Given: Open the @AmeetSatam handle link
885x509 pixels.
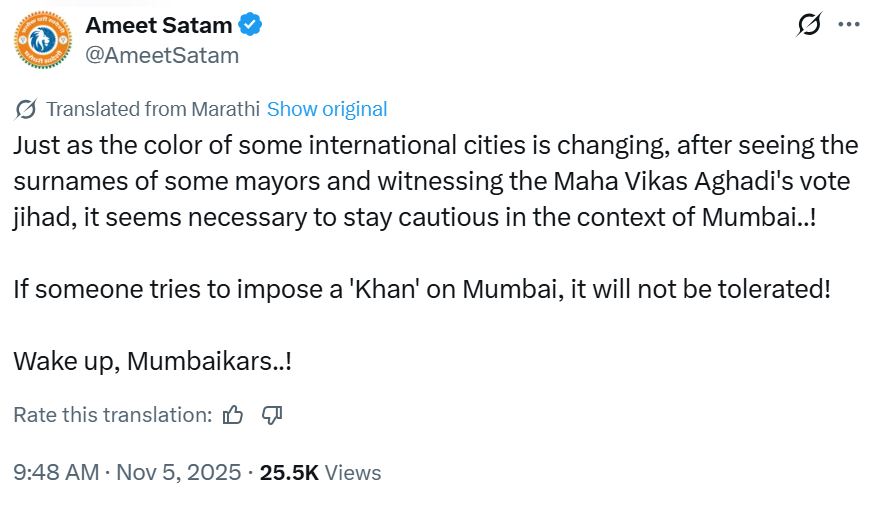Looking at the screenshot, I should point(162,55).
